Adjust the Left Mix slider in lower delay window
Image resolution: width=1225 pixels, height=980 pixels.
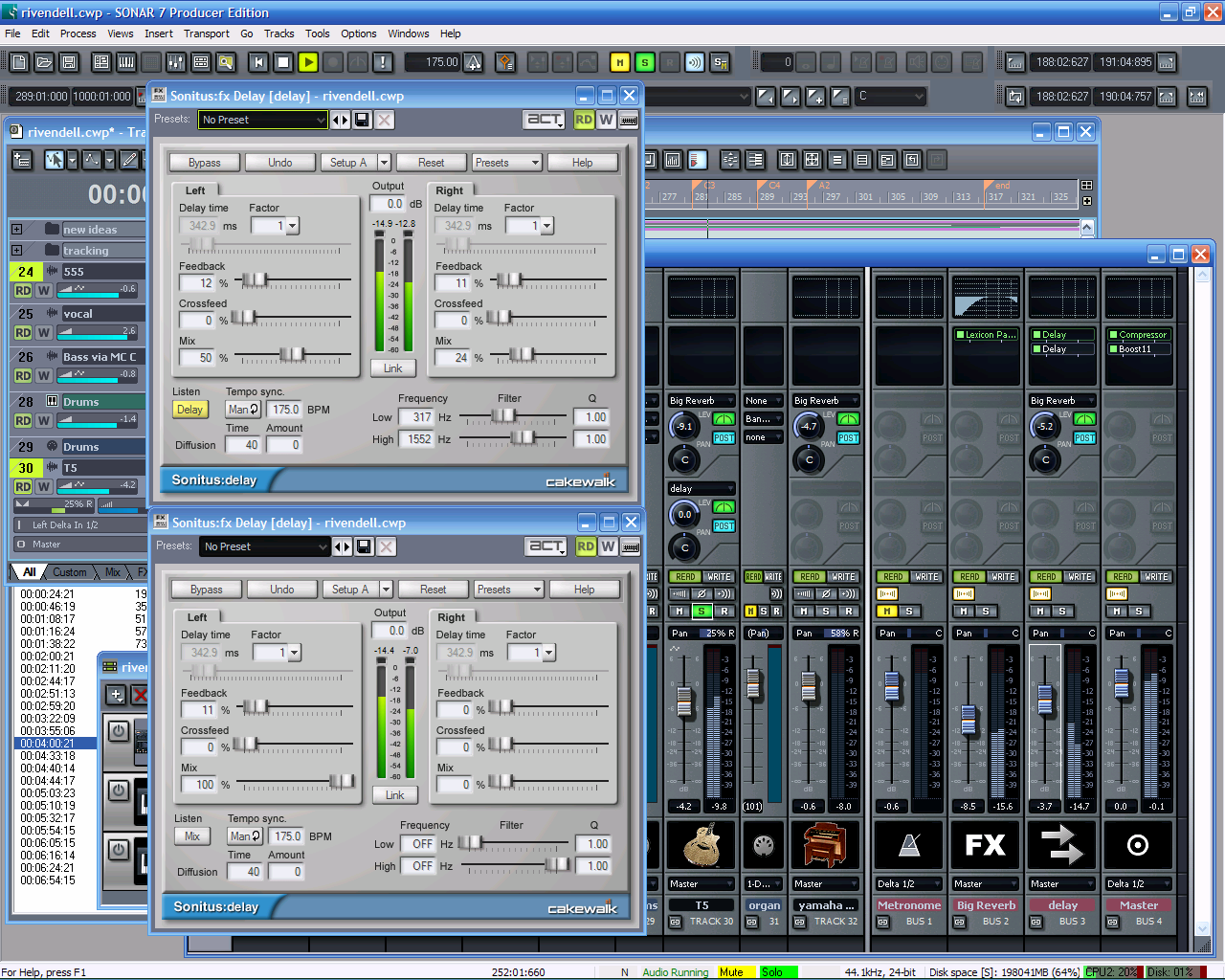click(x=341, y=782)
